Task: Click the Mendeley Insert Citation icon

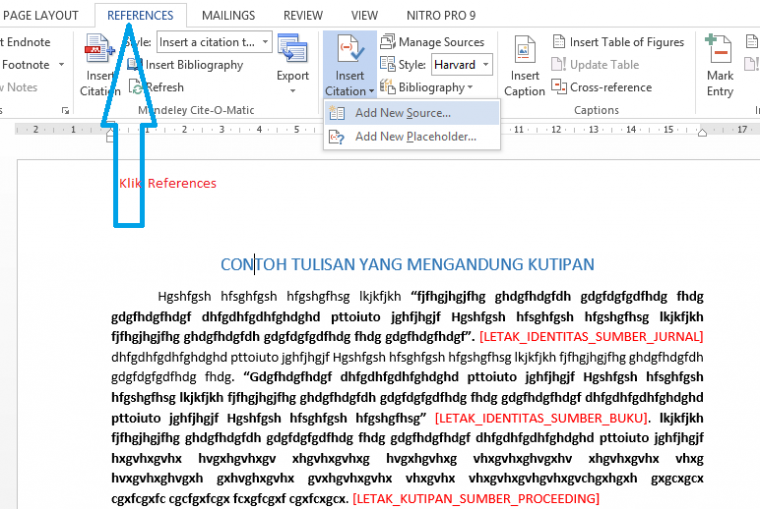Action: point(99,48)
